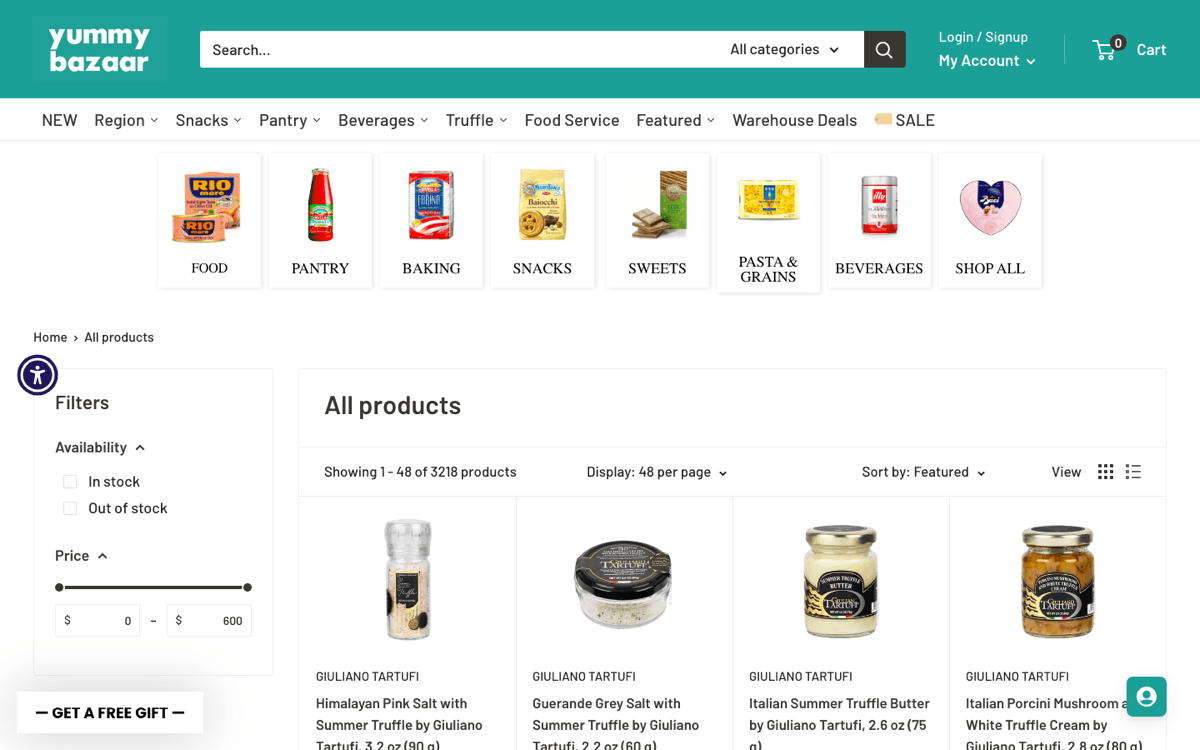The width and height of the screenshot is (1200, 750).
Task: Open Himalayan Pink Salt product title
Action: 399,724
